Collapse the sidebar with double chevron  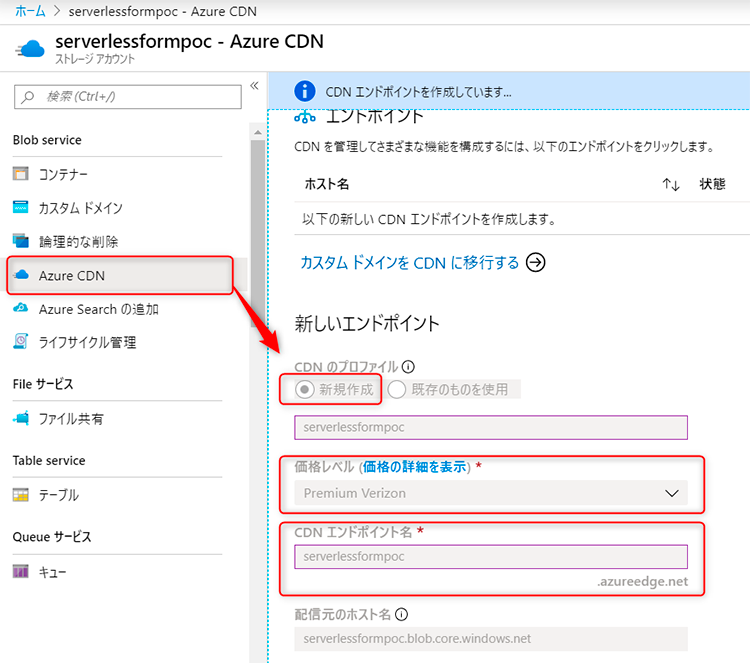point(254,86)
